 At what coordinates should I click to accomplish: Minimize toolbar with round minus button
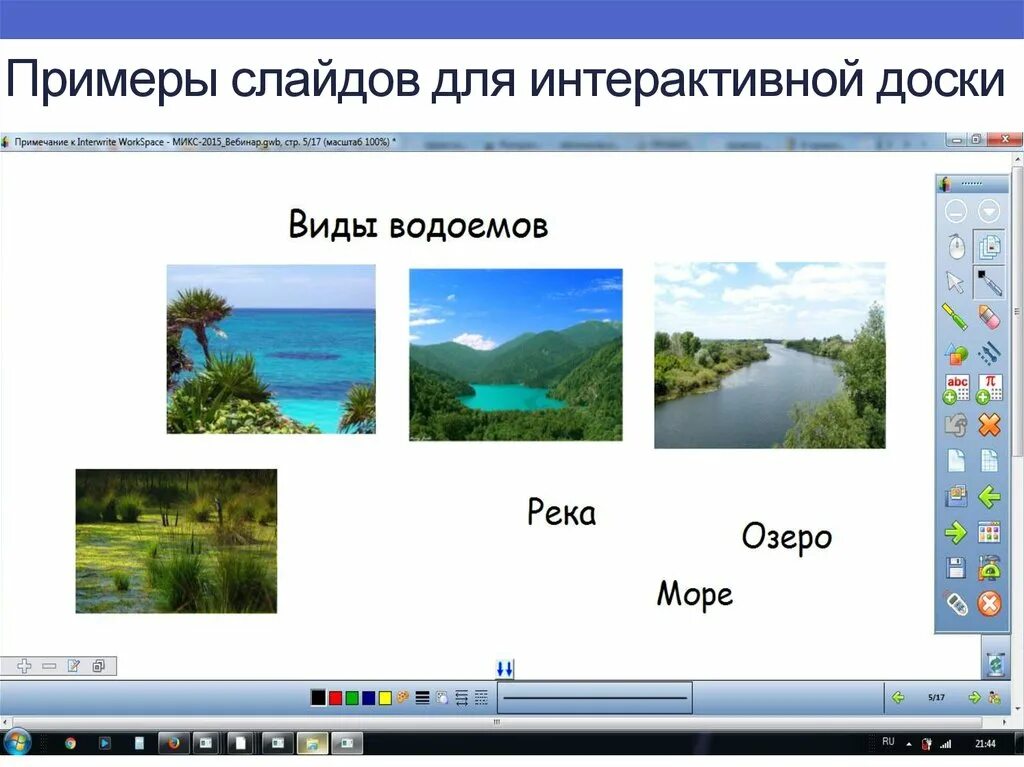[955, 212]
